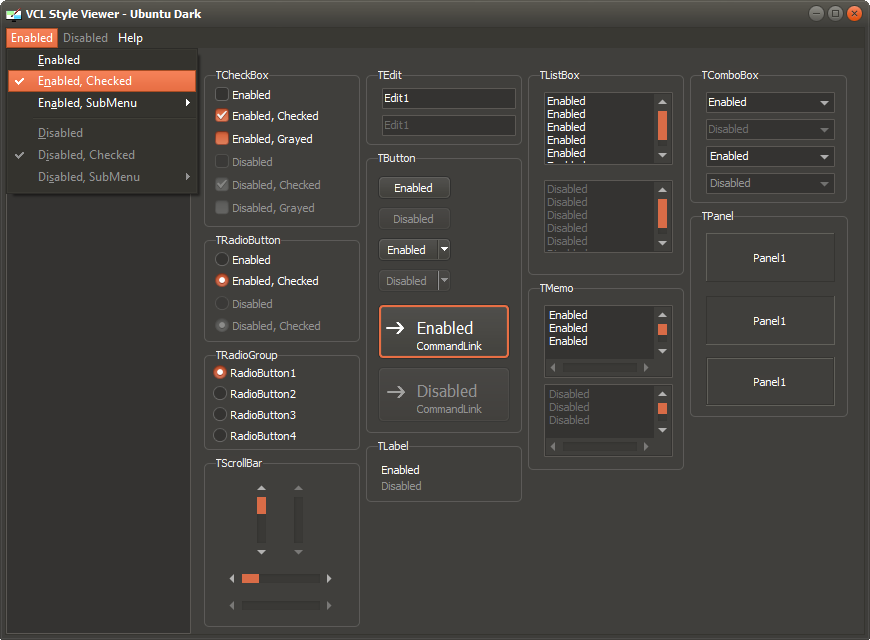Open split button dropdown arrow next to Enabled
The width and height of the screenshot is (870, 640).
[x=444, y=250]
